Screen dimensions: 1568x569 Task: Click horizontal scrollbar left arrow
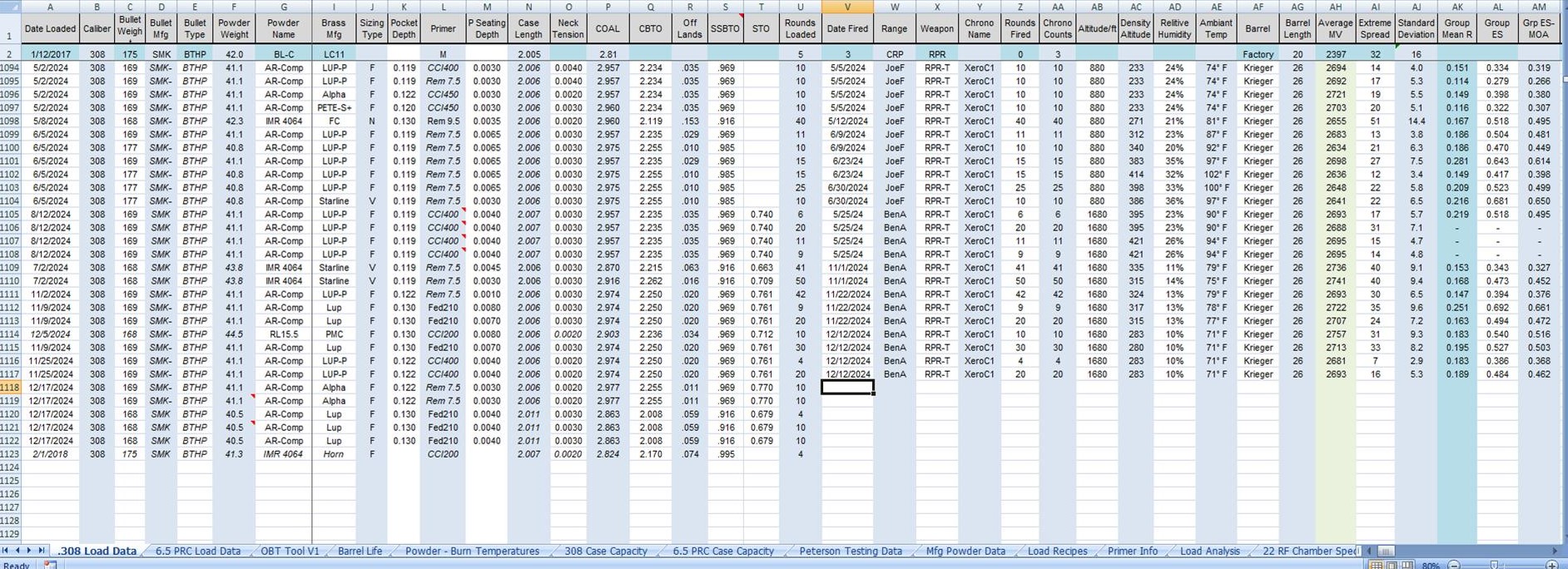1369,551
